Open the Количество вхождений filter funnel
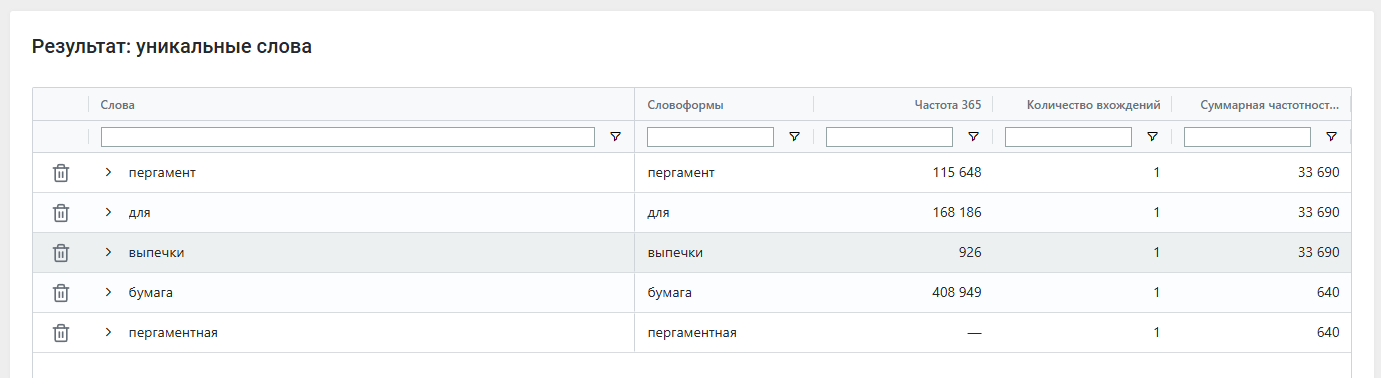Viewport: 1381px width, 378px height. (x=1152, y=137)
